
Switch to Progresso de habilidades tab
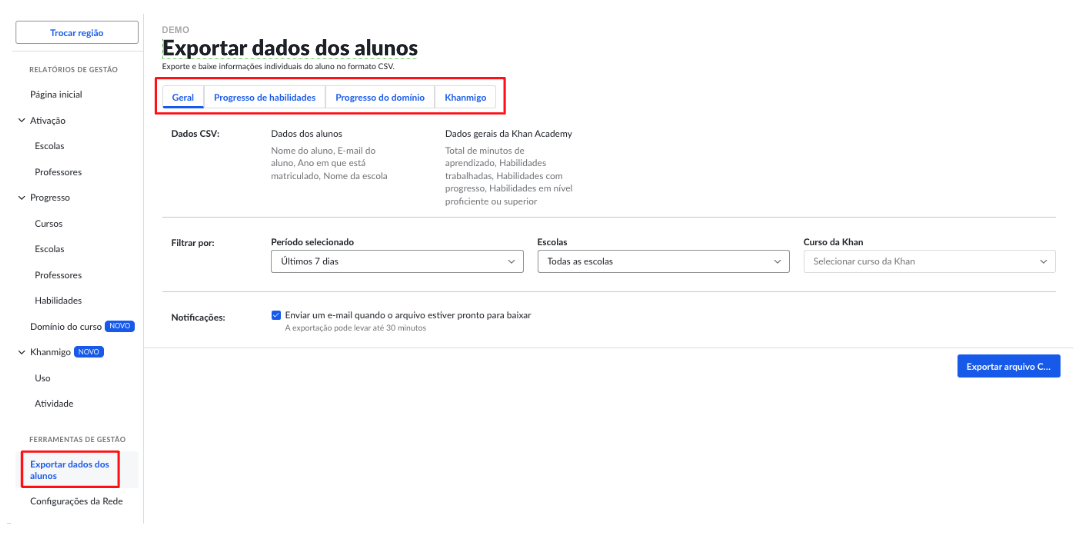[x=265, y=97]
